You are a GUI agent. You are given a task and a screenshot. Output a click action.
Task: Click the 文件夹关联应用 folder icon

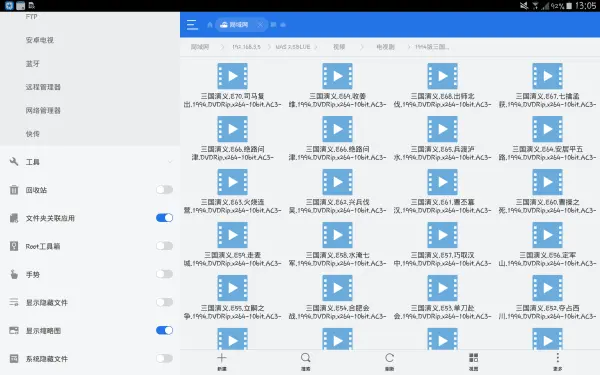pos(14,218)
